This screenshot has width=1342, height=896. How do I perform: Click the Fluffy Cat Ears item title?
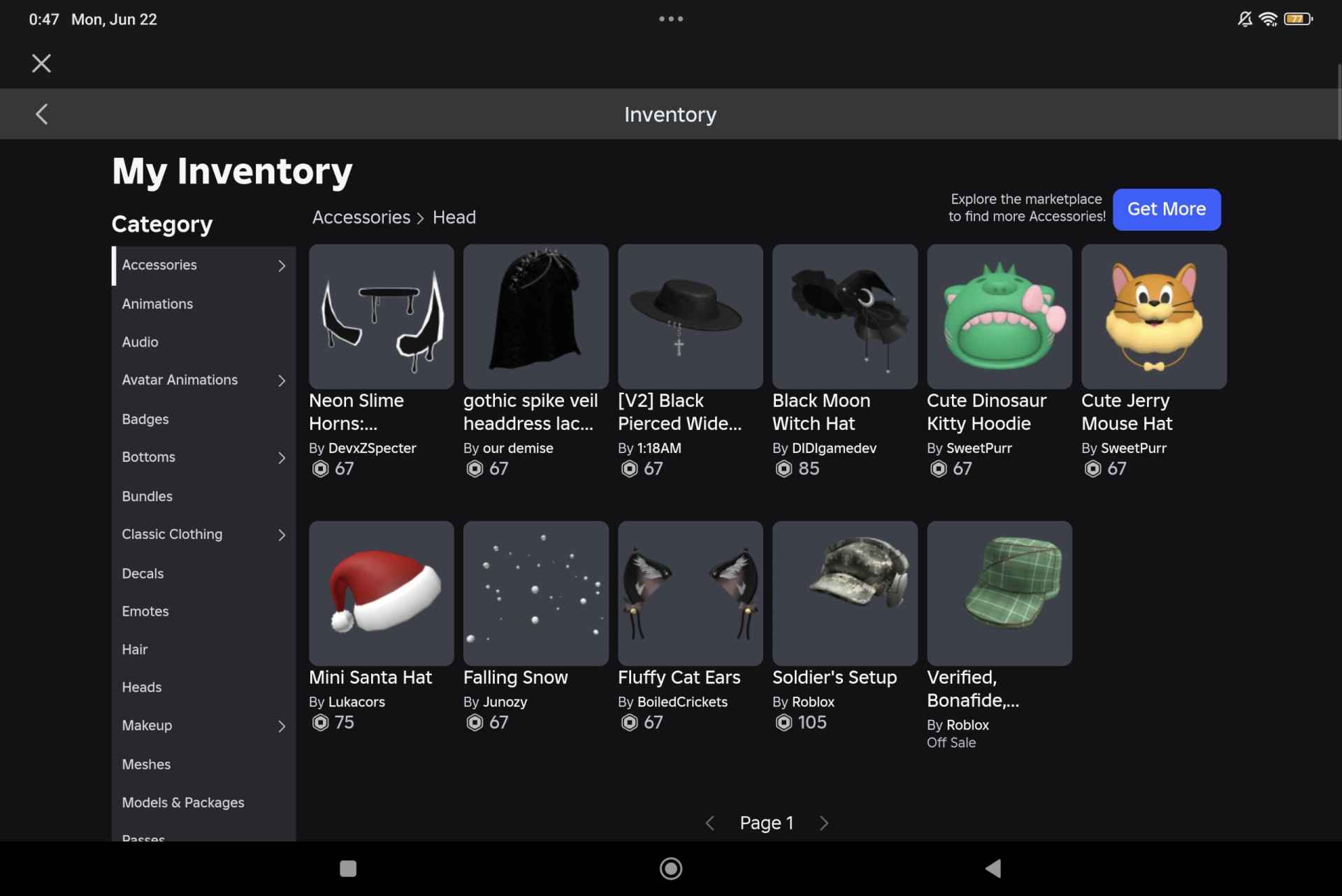point(679,678)
